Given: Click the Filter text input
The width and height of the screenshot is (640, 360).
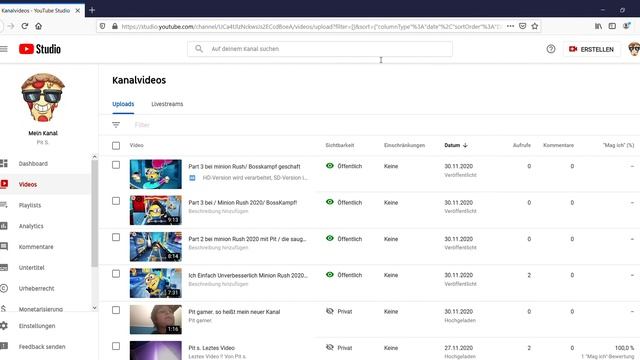Looking at the screenshot, I should [x=142, y=125].
